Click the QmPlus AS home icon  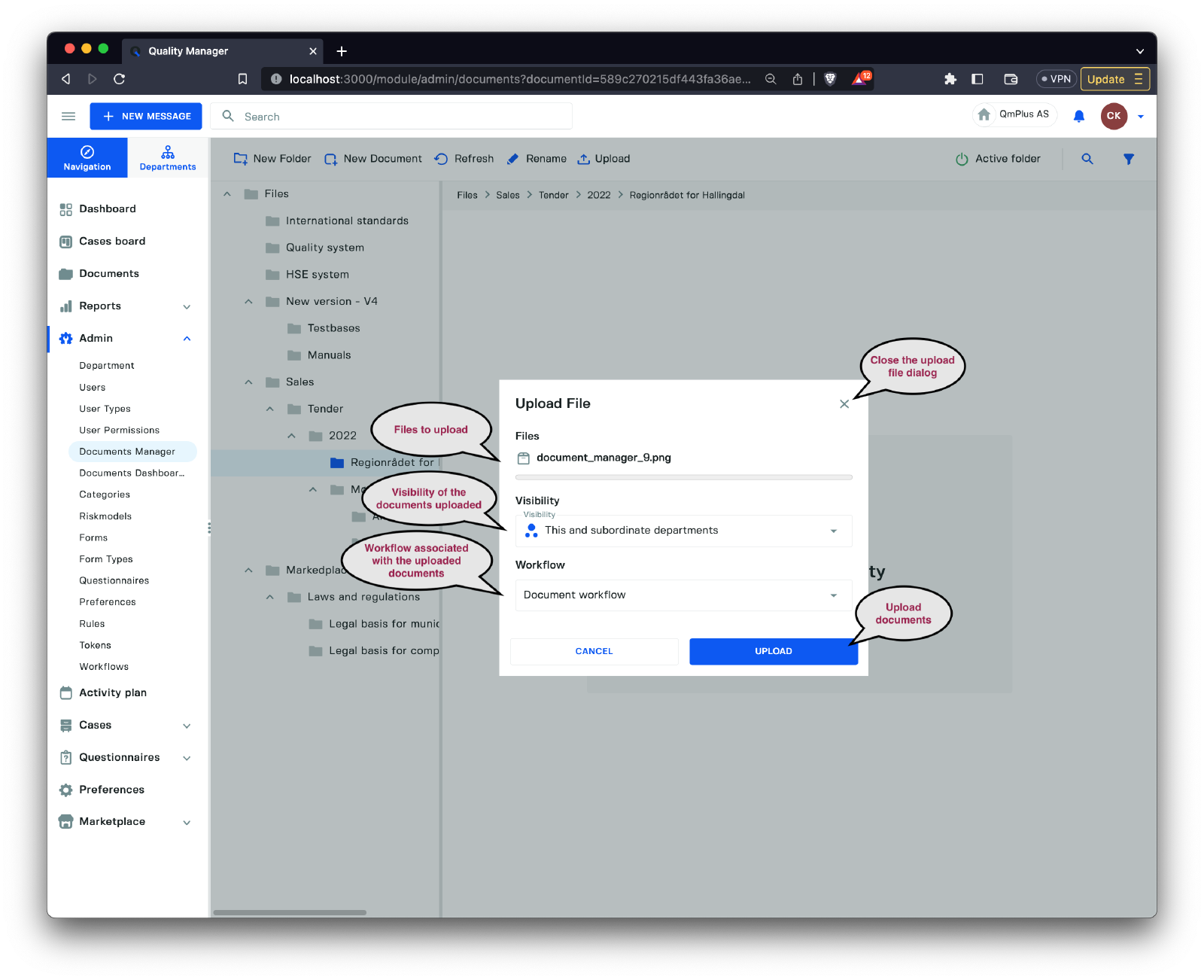point(984,114)
